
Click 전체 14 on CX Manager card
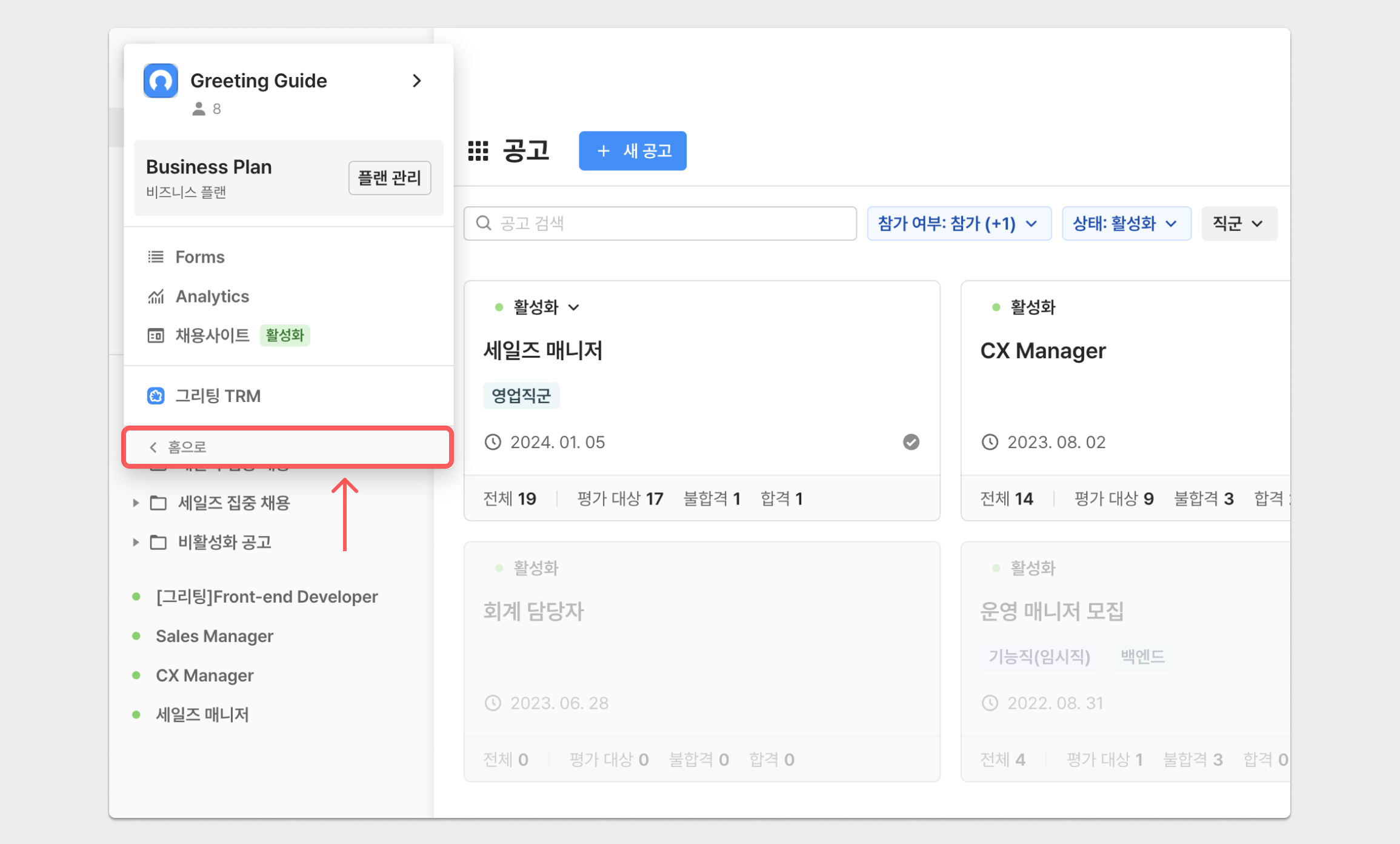pyautogui.click(x=1007, y=498)
